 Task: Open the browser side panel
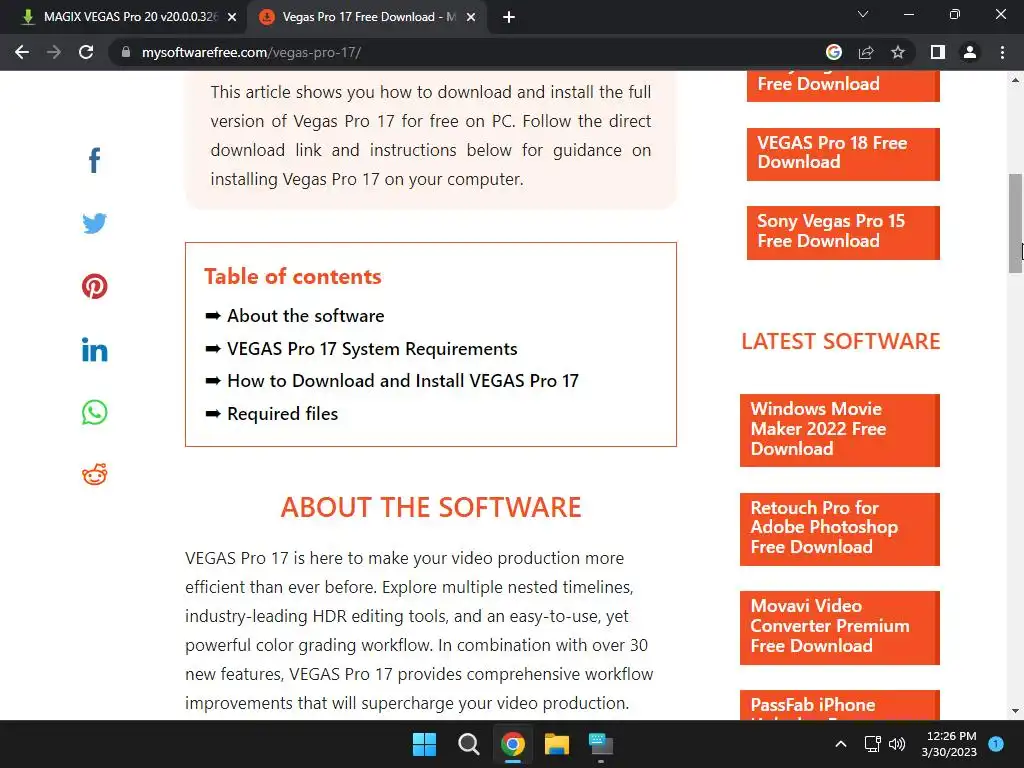[938, 52]
